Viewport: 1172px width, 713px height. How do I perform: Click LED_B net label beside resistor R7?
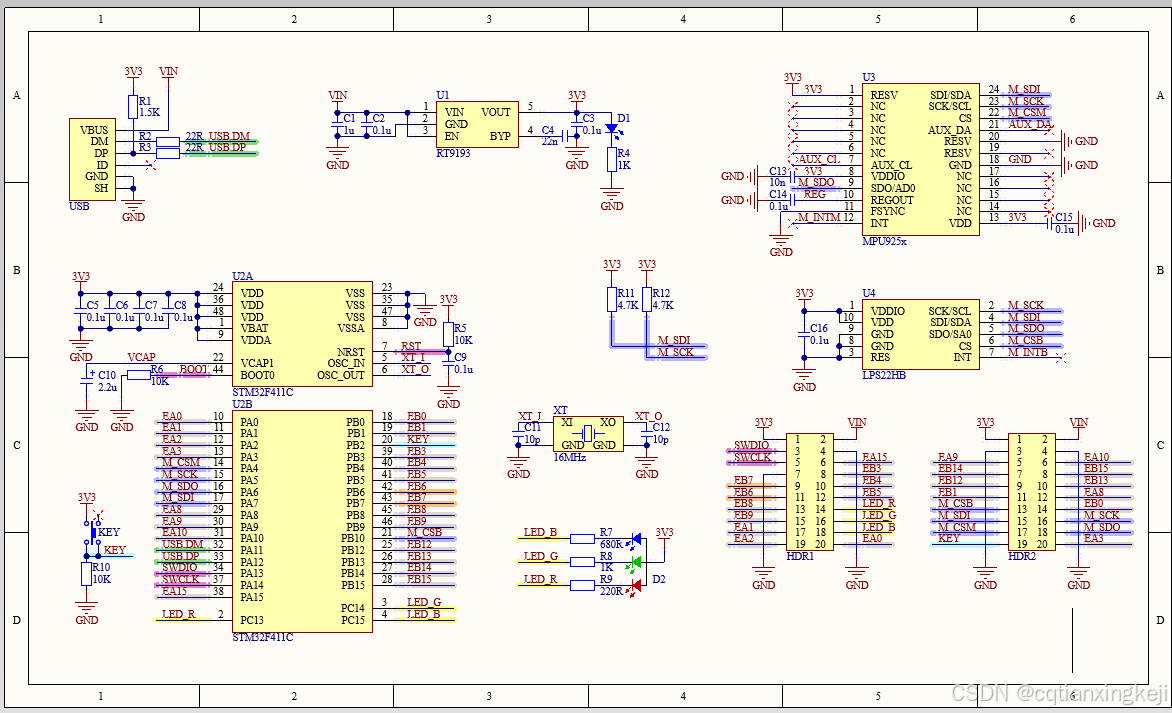click(x=540, y=532)
